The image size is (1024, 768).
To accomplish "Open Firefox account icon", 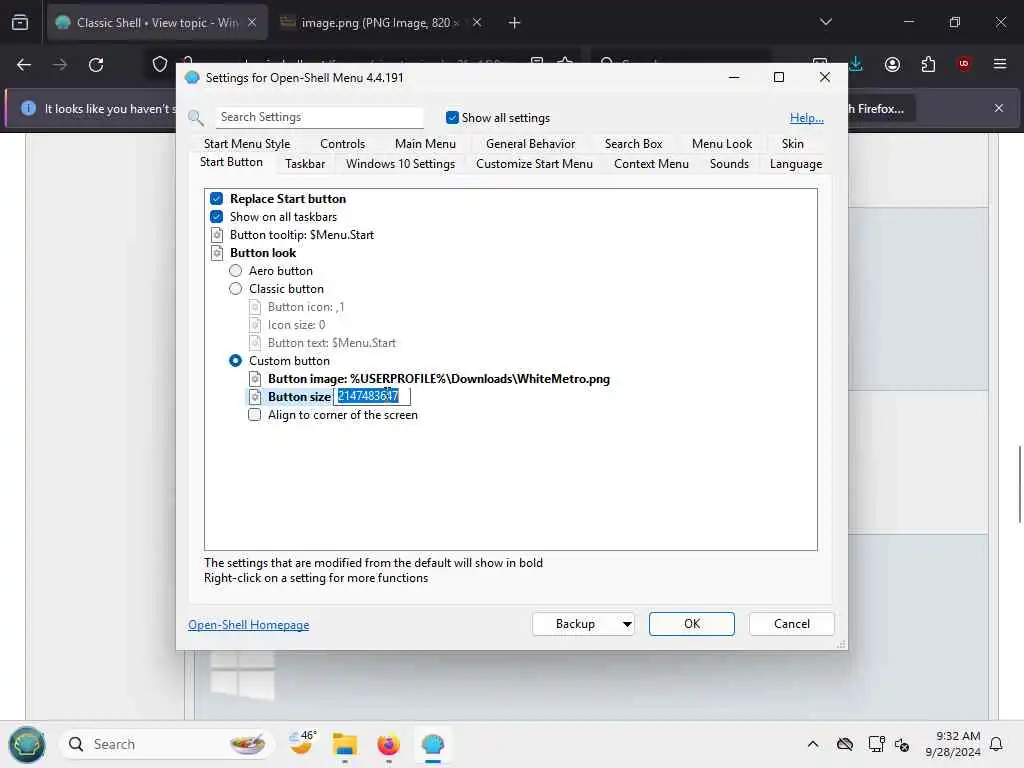I will (892, 64).
